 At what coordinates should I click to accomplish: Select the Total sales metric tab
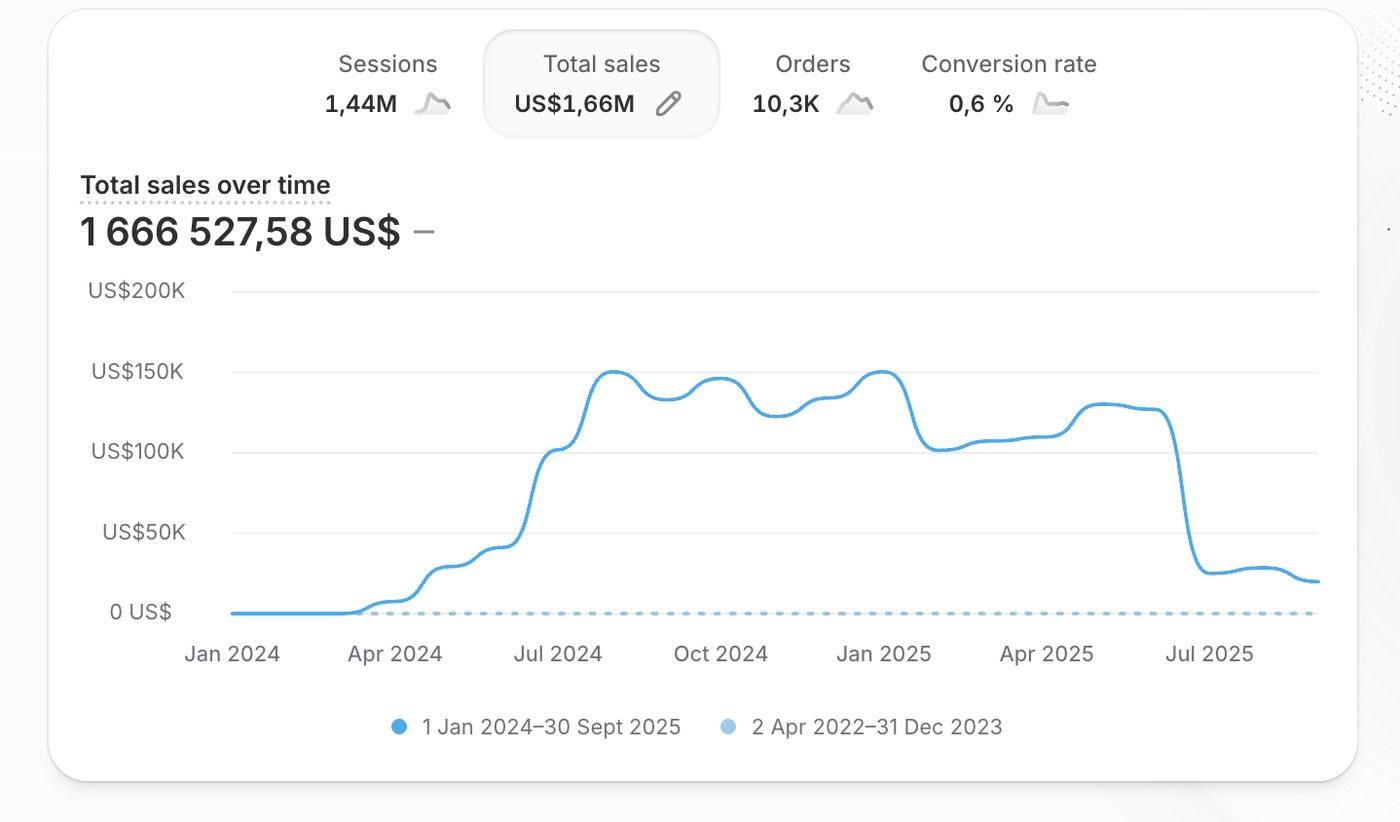coord(601,84)
